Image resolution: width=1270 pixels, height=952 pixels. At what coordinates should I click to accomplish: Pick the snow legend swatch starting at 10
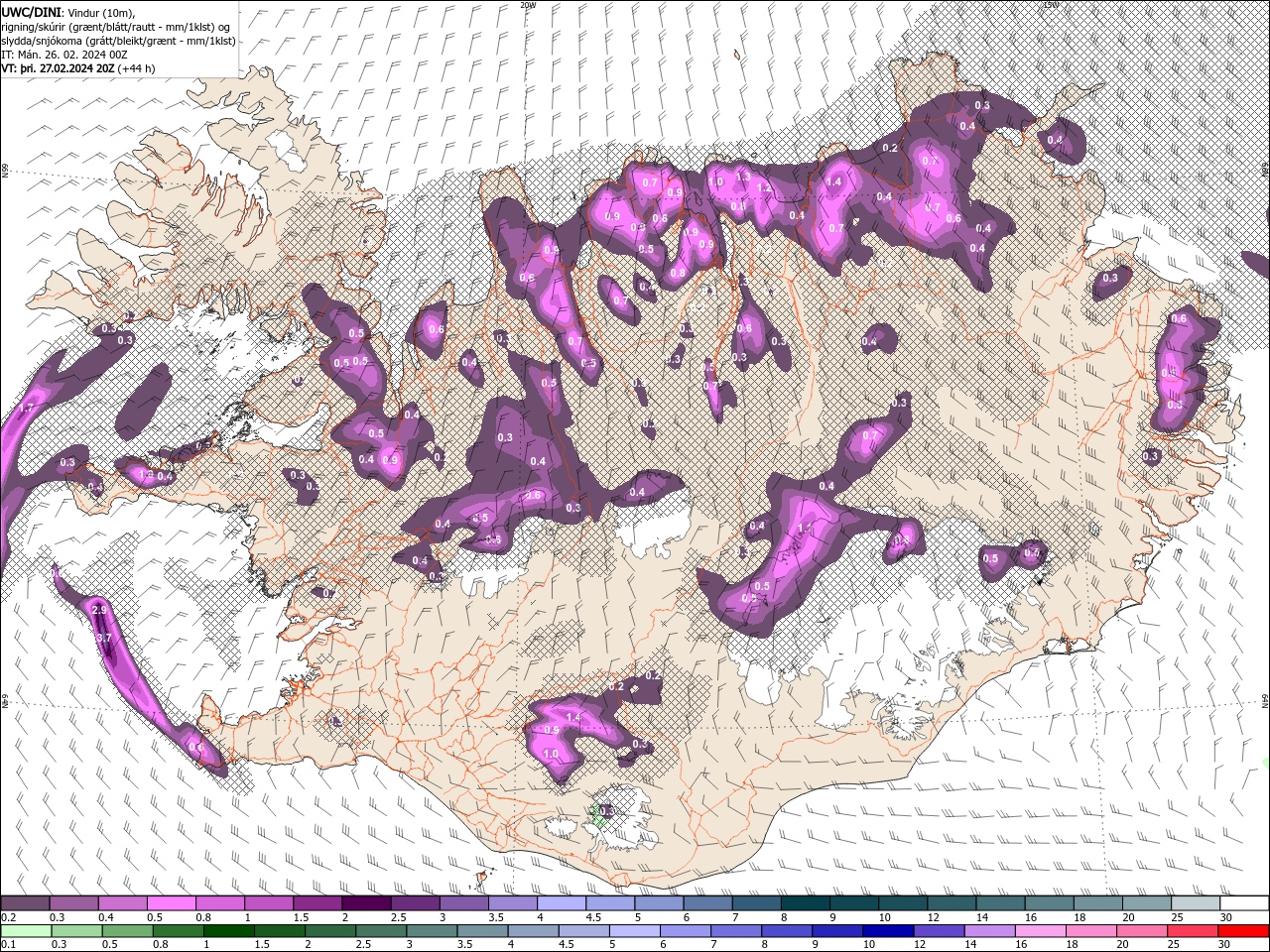(x=902, y=903)
